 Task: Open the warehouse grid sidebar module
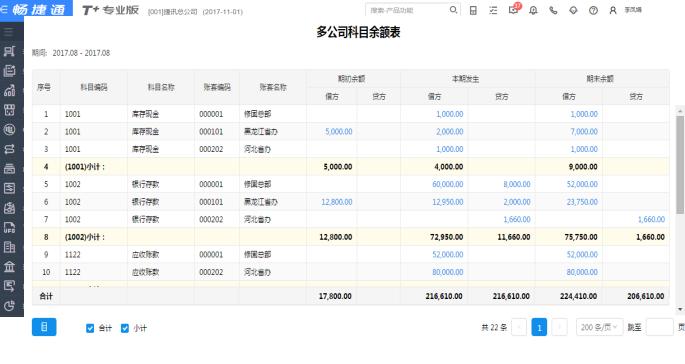click(9, 110)
